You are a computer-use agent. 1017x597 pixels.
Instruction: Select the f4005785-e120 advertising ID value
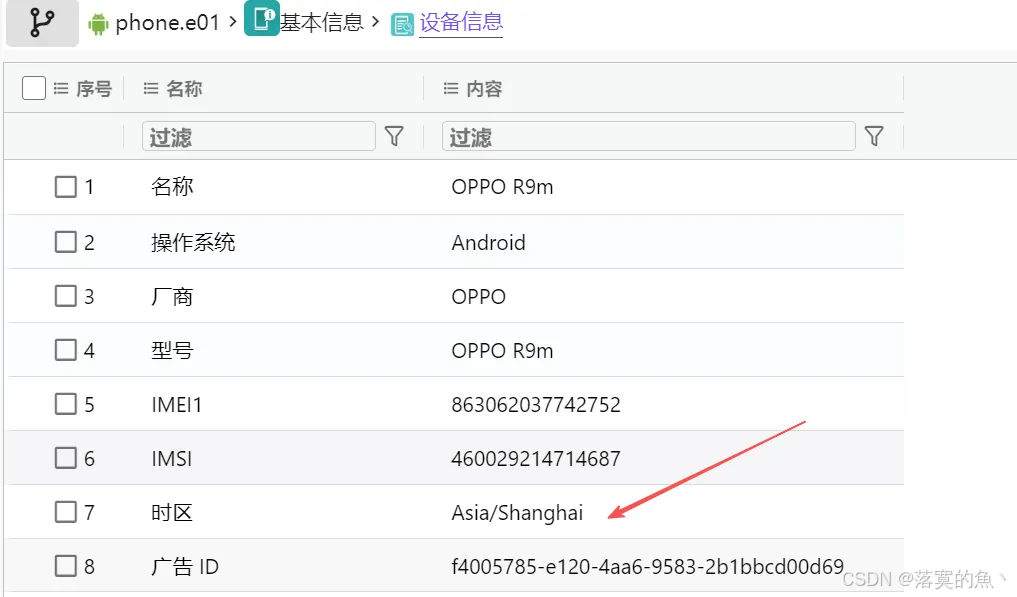pos(647,567)
